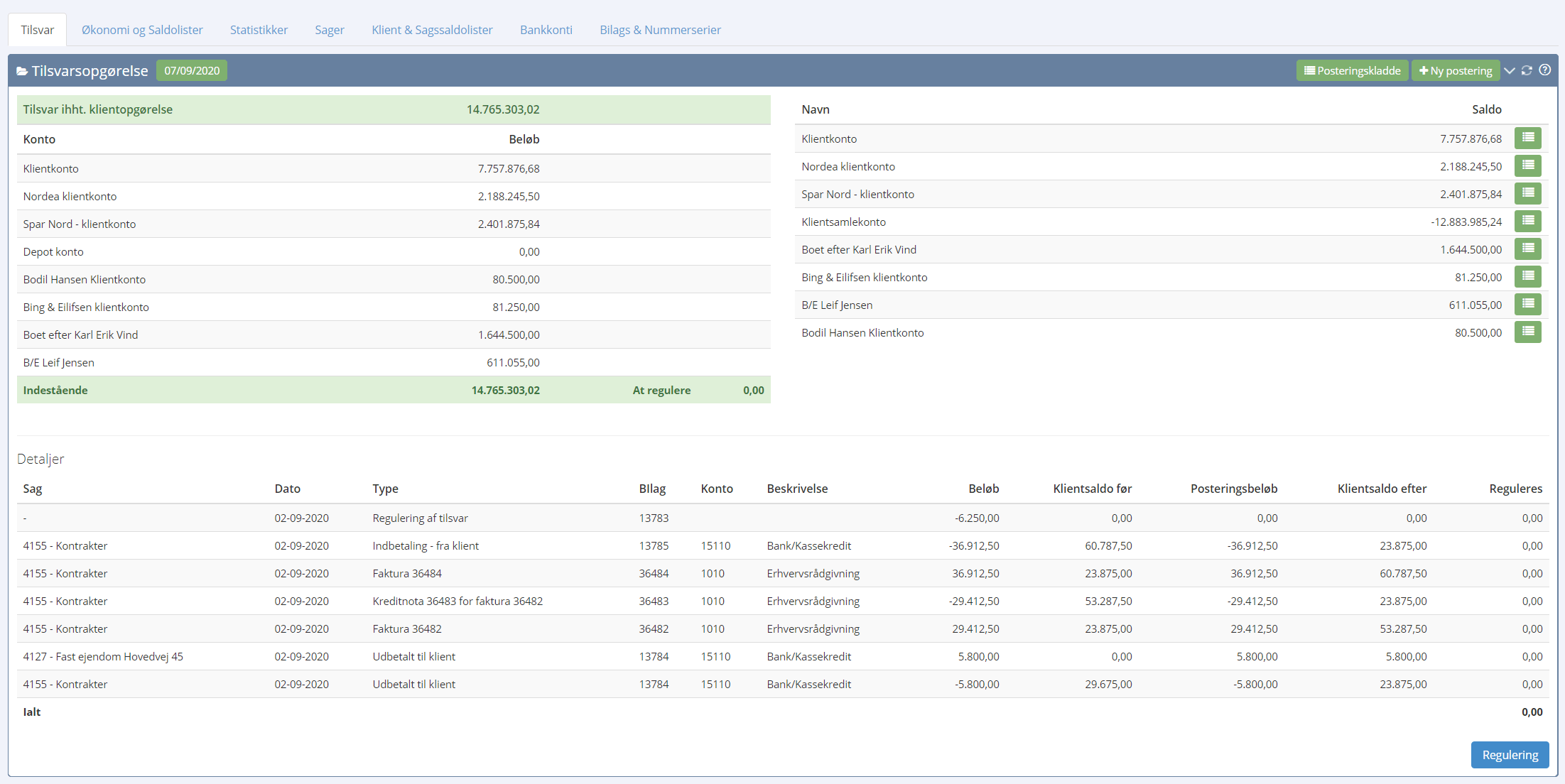
Task: Go to Bilags & Nummerserier tab
Action: pyautogui.click(x=660, y=30)
